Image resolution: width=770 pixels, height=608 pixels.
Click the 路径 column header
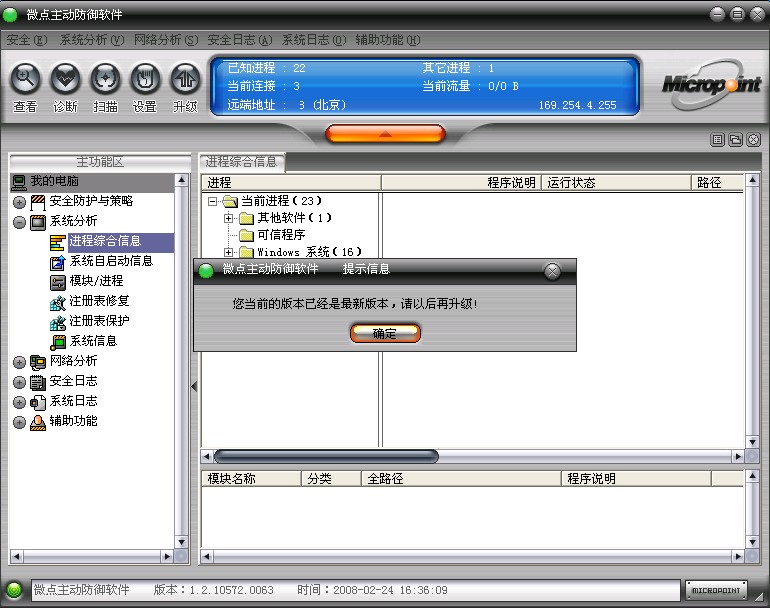pyautogui.click(x=717, y=183)
